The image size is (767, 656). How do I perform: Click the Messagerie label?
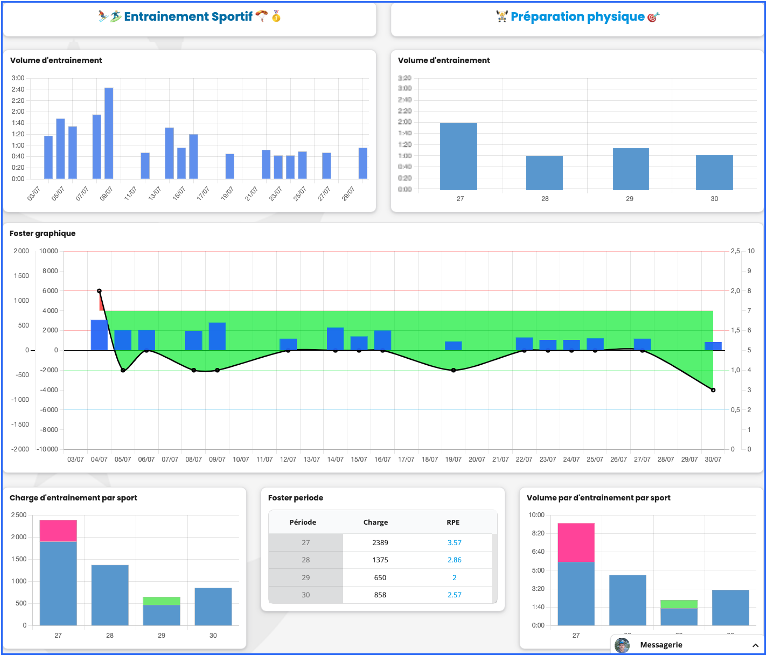click(661, 646)
